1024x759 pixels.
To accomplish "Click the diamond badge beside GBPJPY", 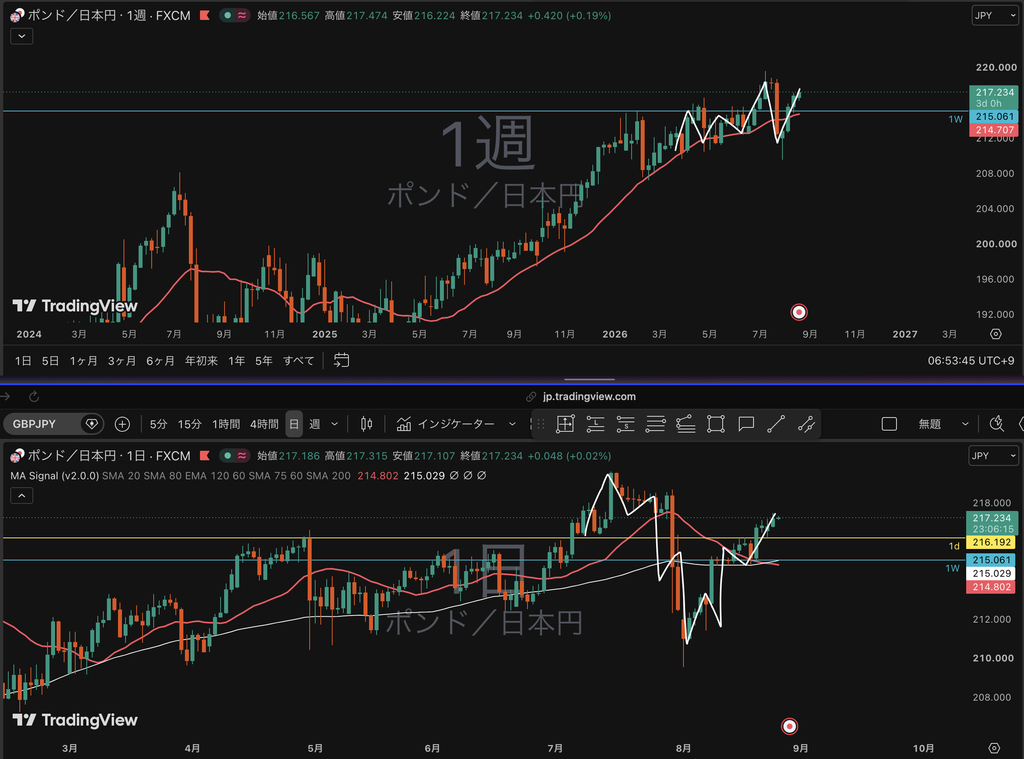I will point(91,424).
